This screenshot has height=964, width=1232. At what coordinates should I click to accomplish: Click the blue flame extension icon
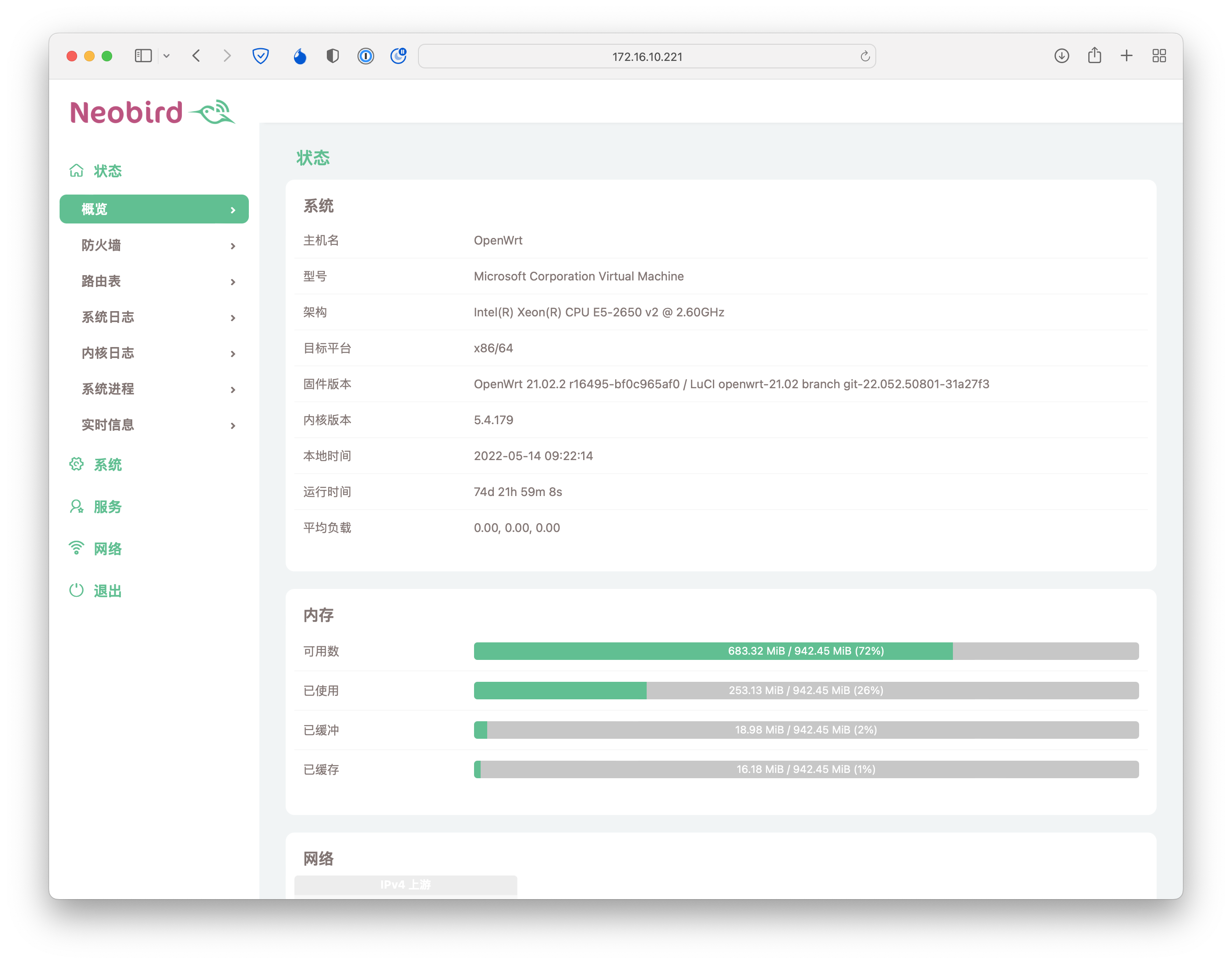(x=300, y=56)
